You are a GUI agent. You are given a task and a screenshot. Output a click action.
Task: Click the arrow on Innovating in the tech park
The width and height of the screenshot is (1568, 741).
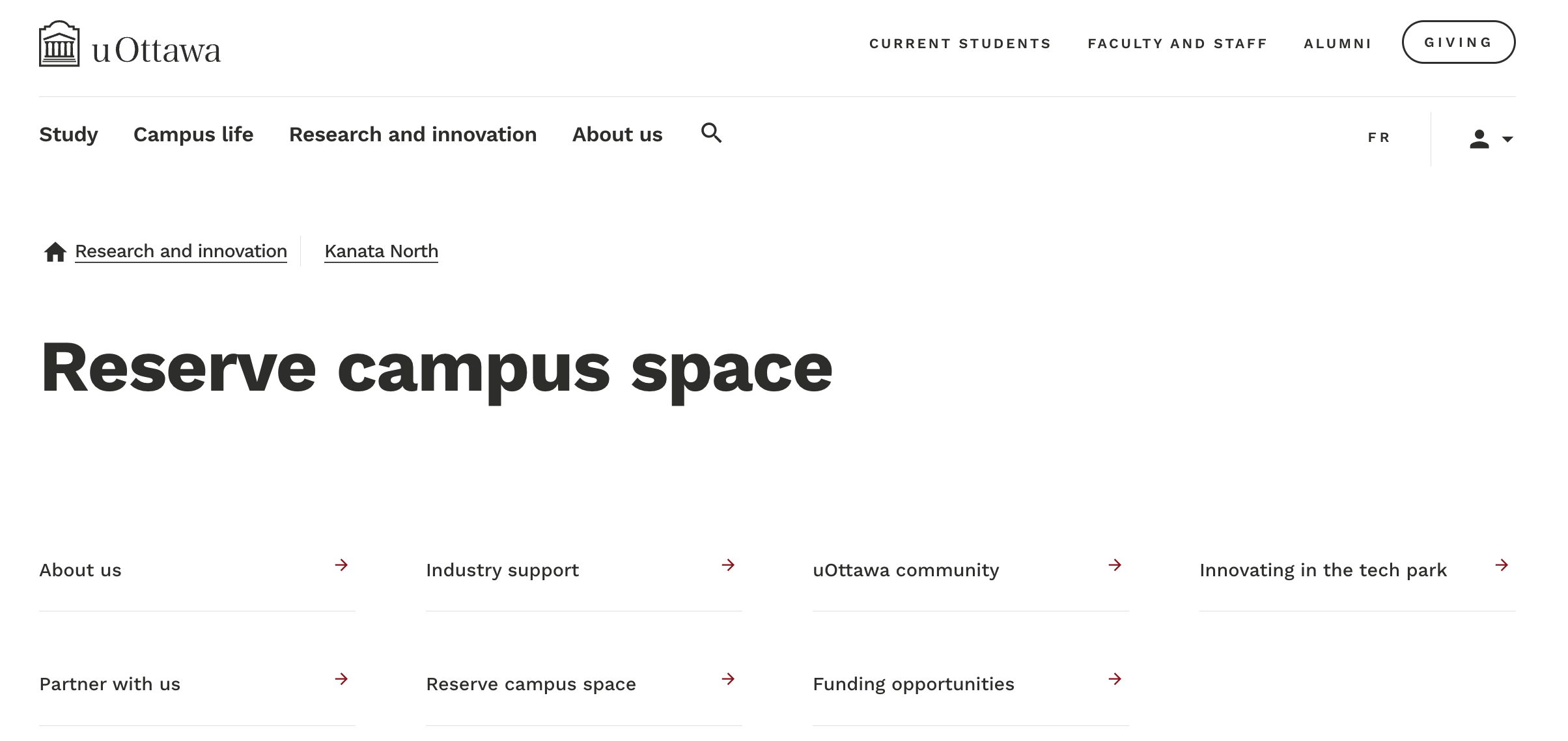(x=1500, y=565)
